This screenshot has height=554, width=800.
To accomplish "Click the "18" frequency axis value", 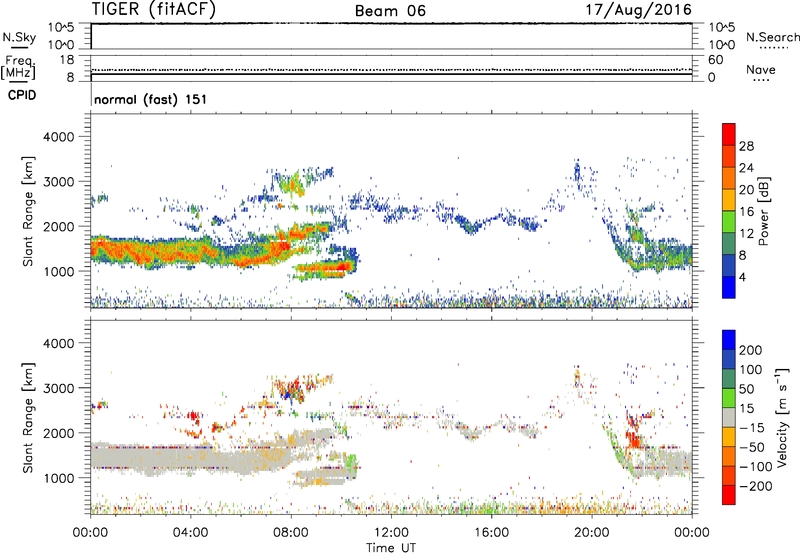I will pyautogui.click(x=67, y=60).
